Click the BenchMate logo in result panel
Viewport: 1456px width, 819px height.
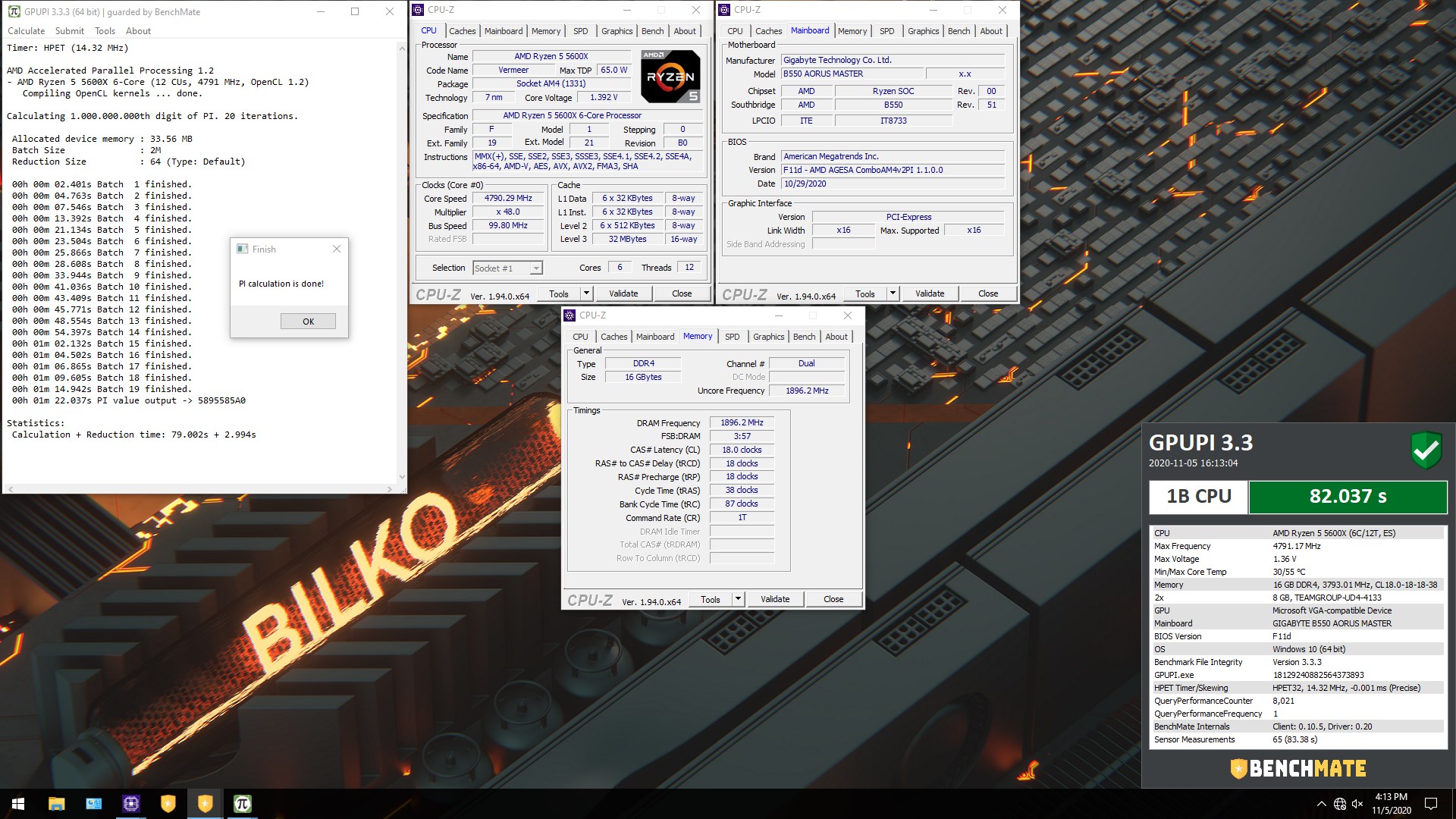click(x=1298, y=768)
